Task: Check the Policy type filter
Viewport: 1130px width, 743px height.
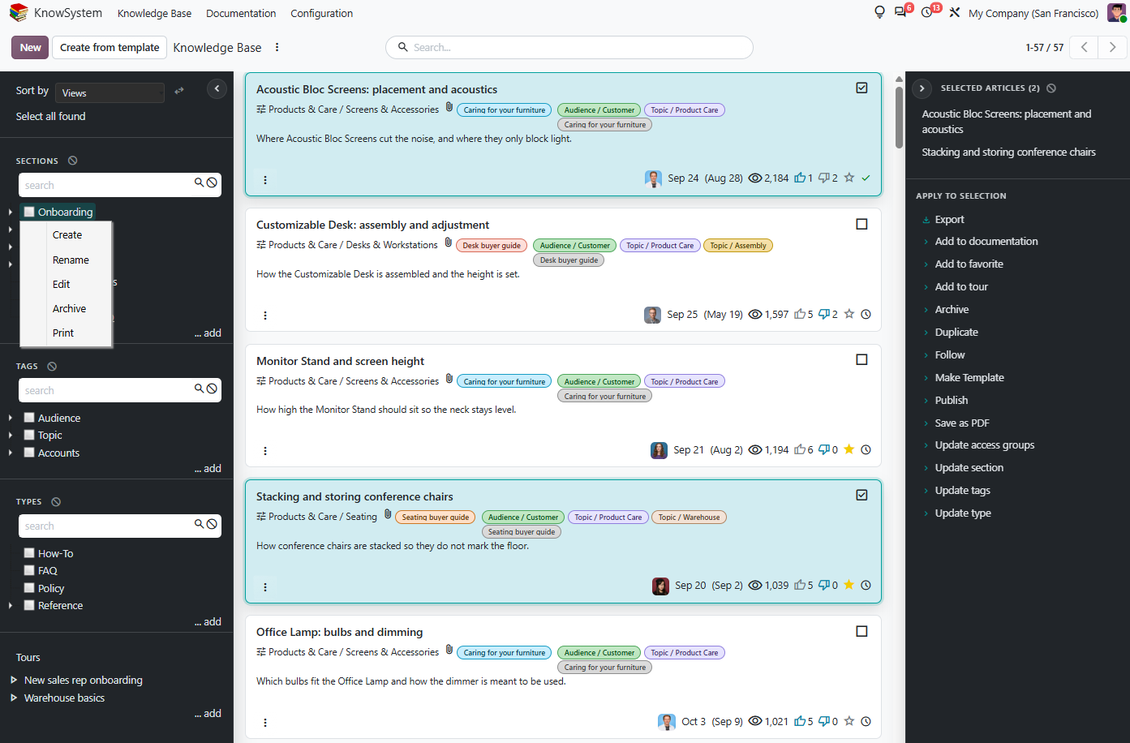Action: tap(30, 588)
